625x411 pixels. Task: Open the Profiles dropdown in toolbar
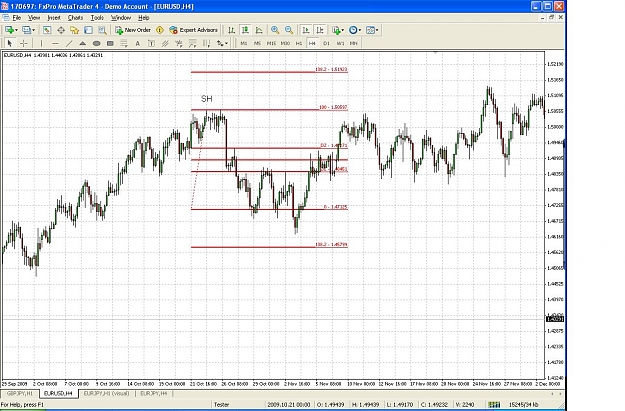pos(28,30)
